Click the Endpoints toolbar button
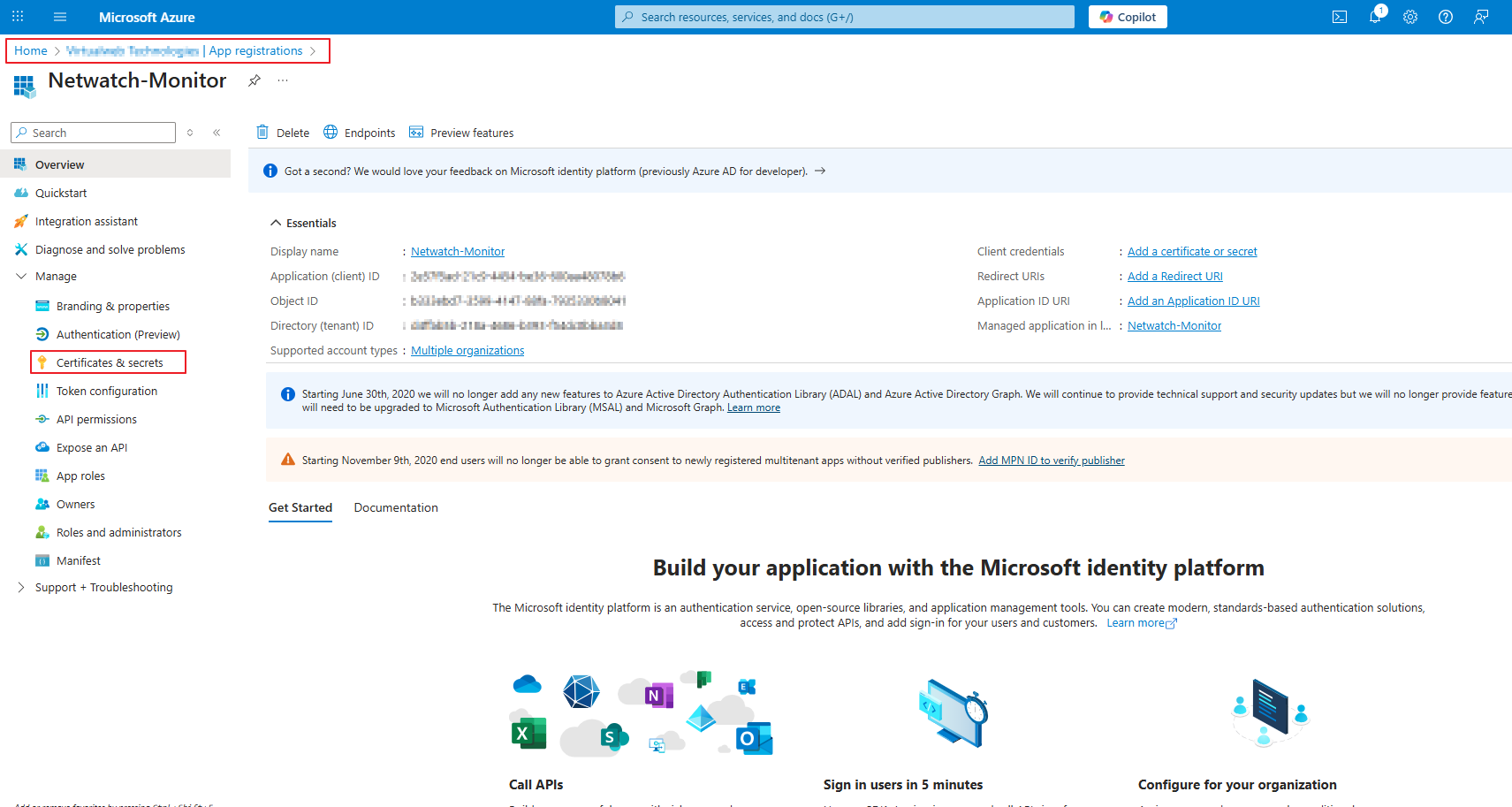The height and width of the screenshot is (807, 1512). (359, 133)
